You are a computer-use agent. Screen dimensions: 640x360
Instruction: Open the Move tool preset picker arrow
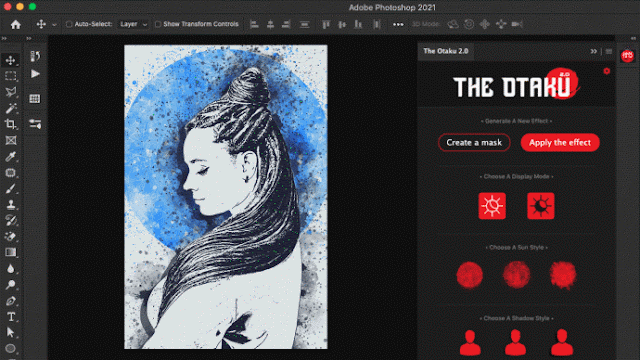54,24
